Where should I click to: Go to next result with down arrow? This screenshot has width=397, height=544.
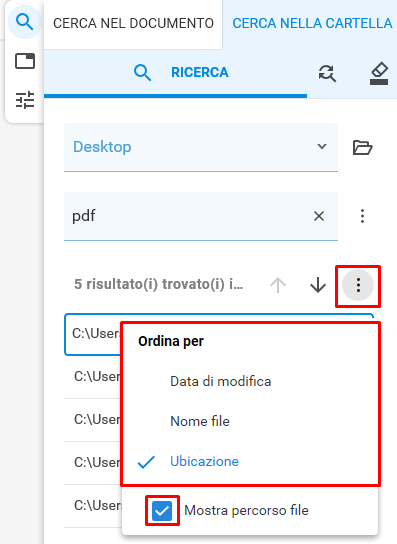pos(318,285)
